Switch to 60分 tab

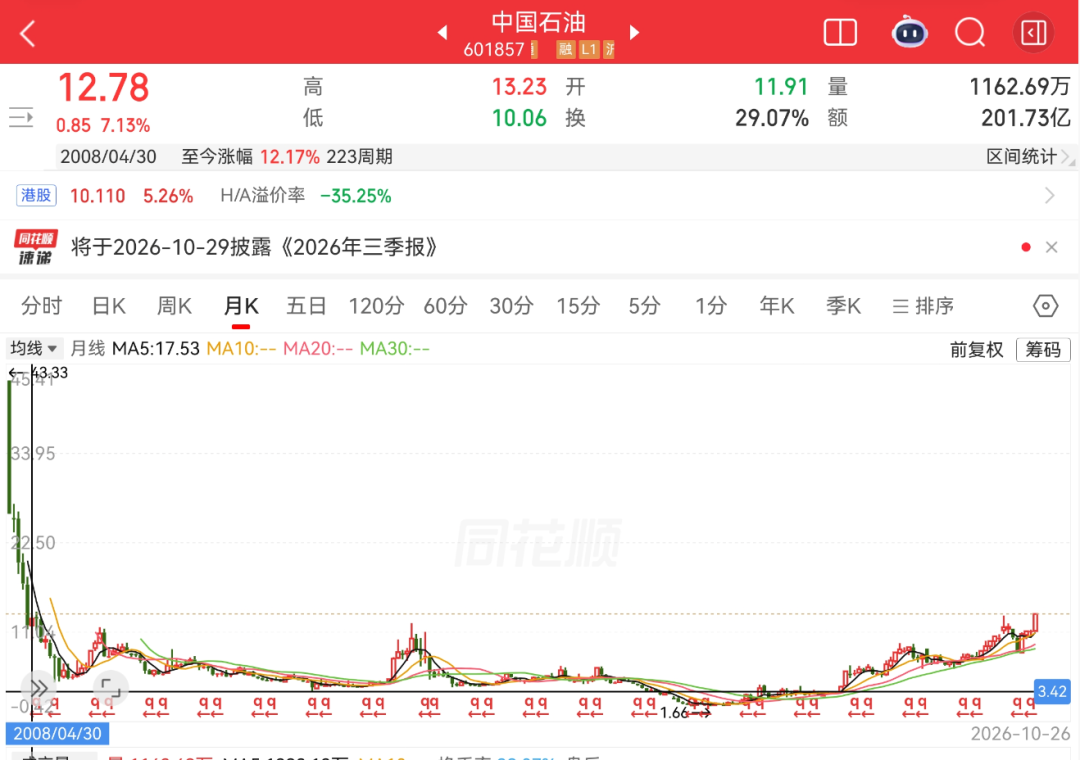click(446, 305)
